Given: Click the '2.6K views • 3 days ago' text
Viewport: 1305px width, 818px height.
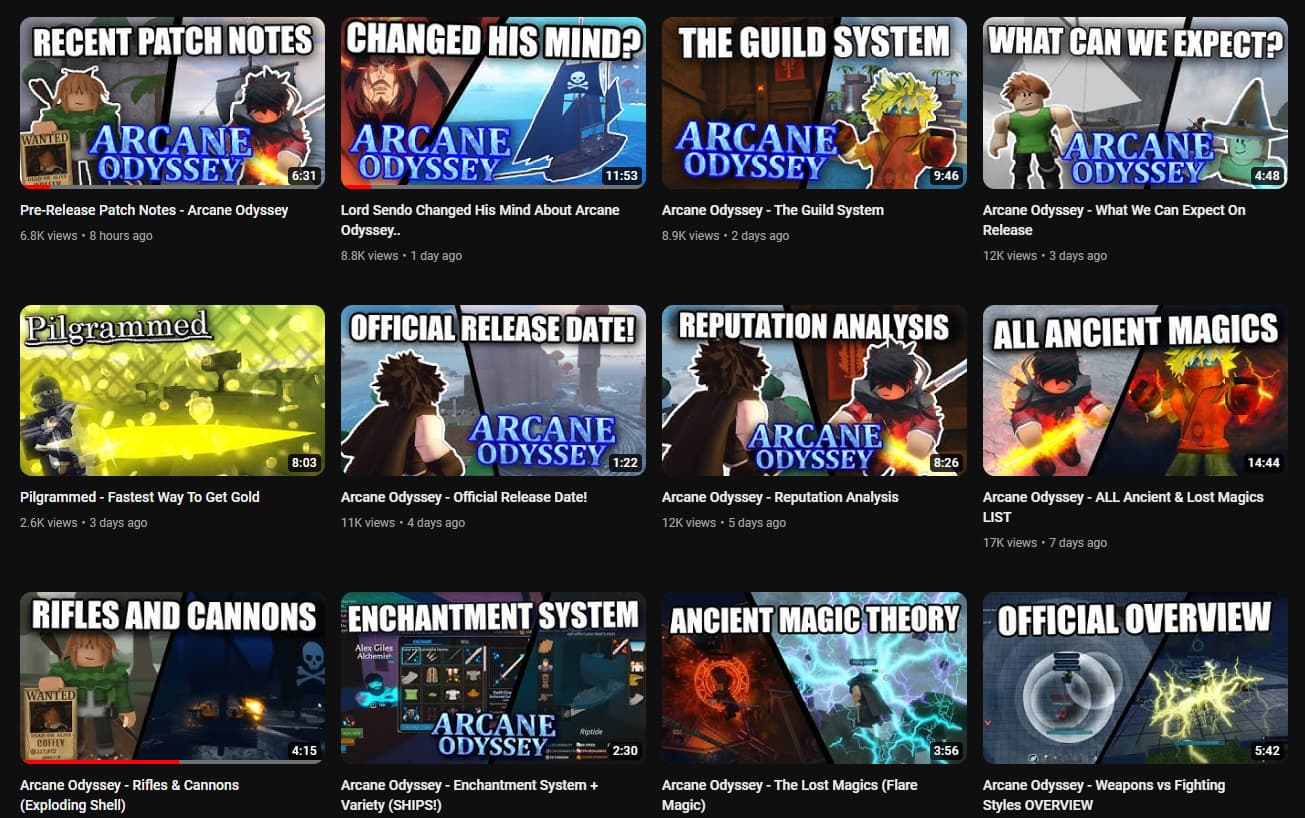Looking at the screenshot, I should pyautogui.click(x=83, y=523).
